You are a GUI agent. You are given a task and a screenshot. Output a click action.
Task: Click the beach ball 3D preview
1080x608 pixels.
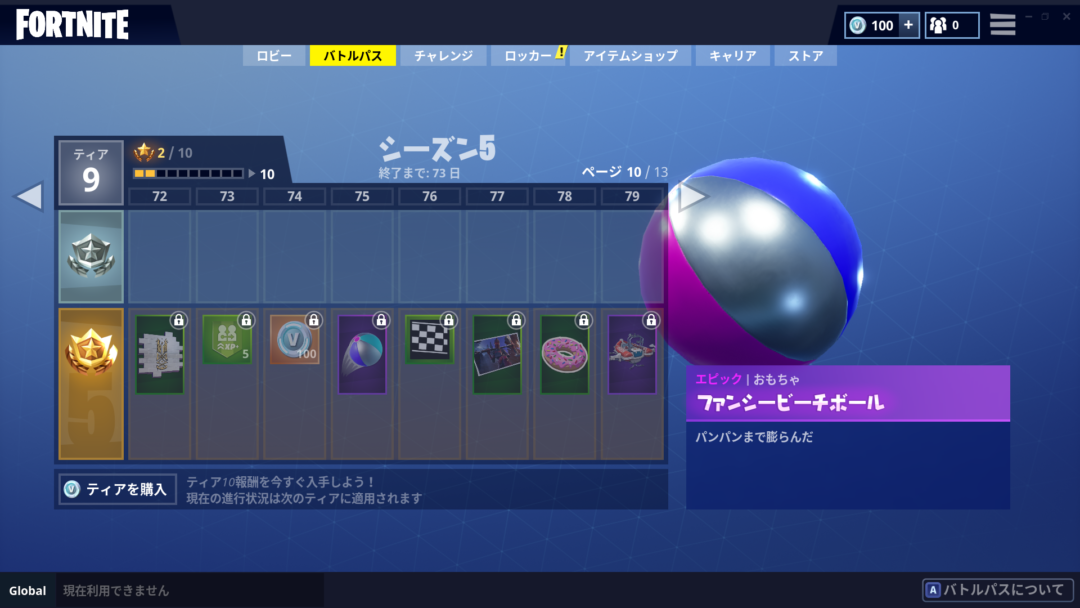pos(752,260)
